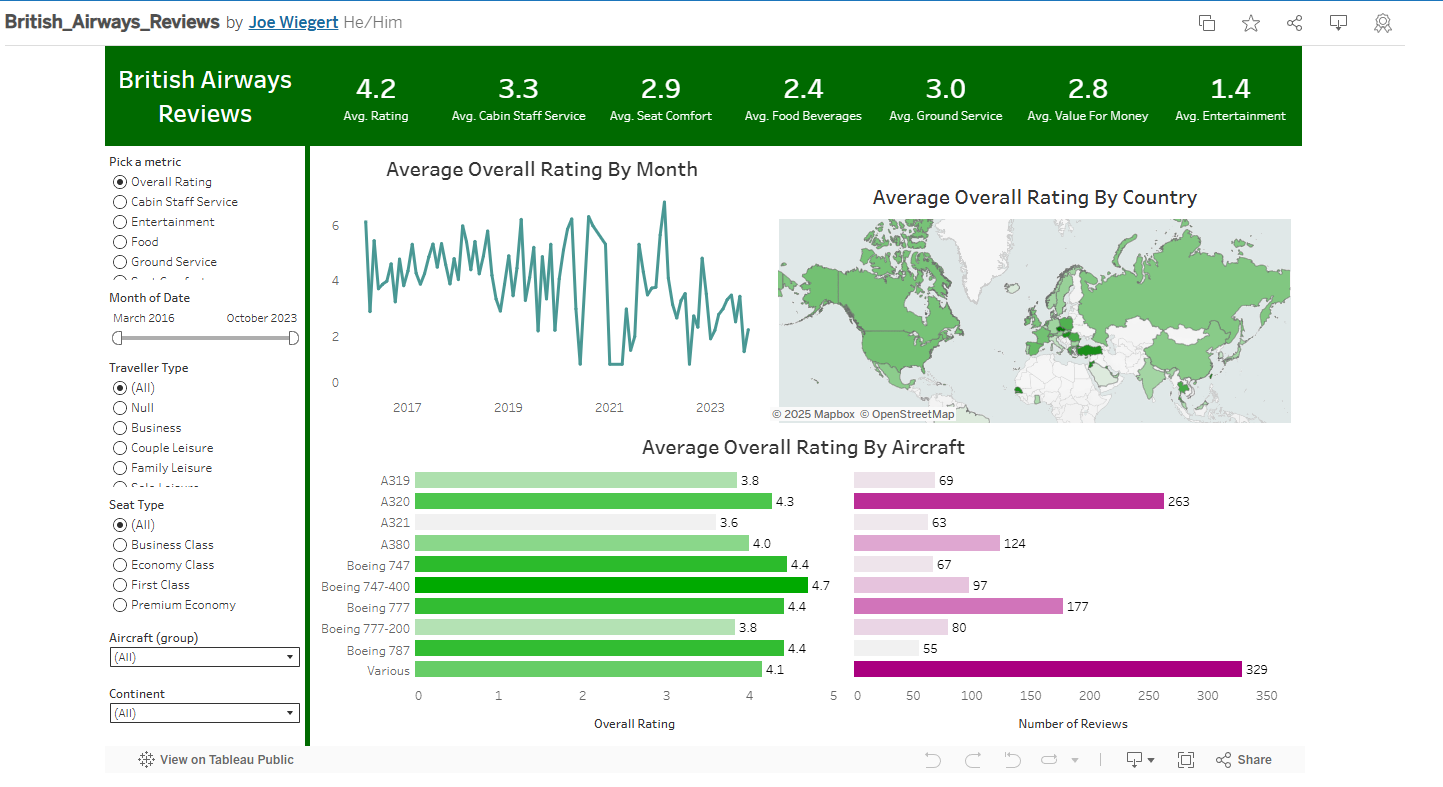Click the replay animation icon in footer
The height and width of the screenshot is (787, 1443).
coord(1049,760)
